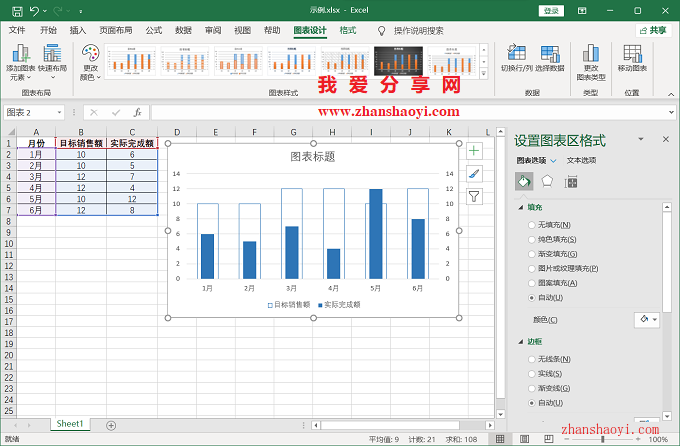Click the Undo arrow icon
Screen dimensions: 680x446
click(x=34, y=11)
